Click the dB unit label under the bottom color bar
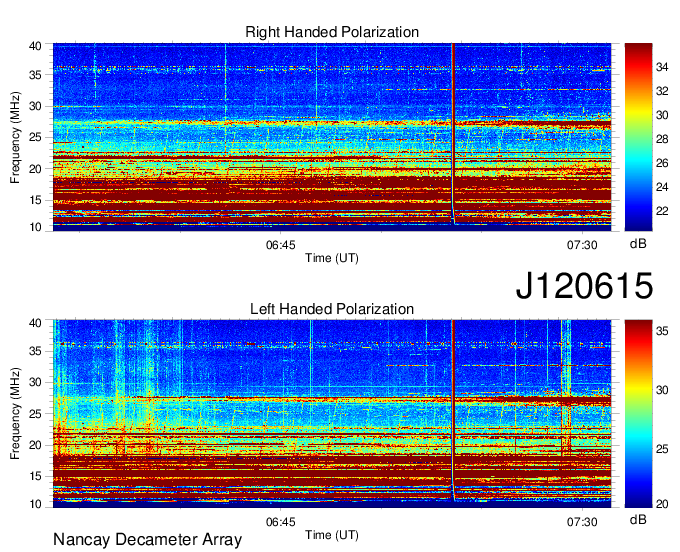Viewport: 680px width, 552px height. [638, 520]
